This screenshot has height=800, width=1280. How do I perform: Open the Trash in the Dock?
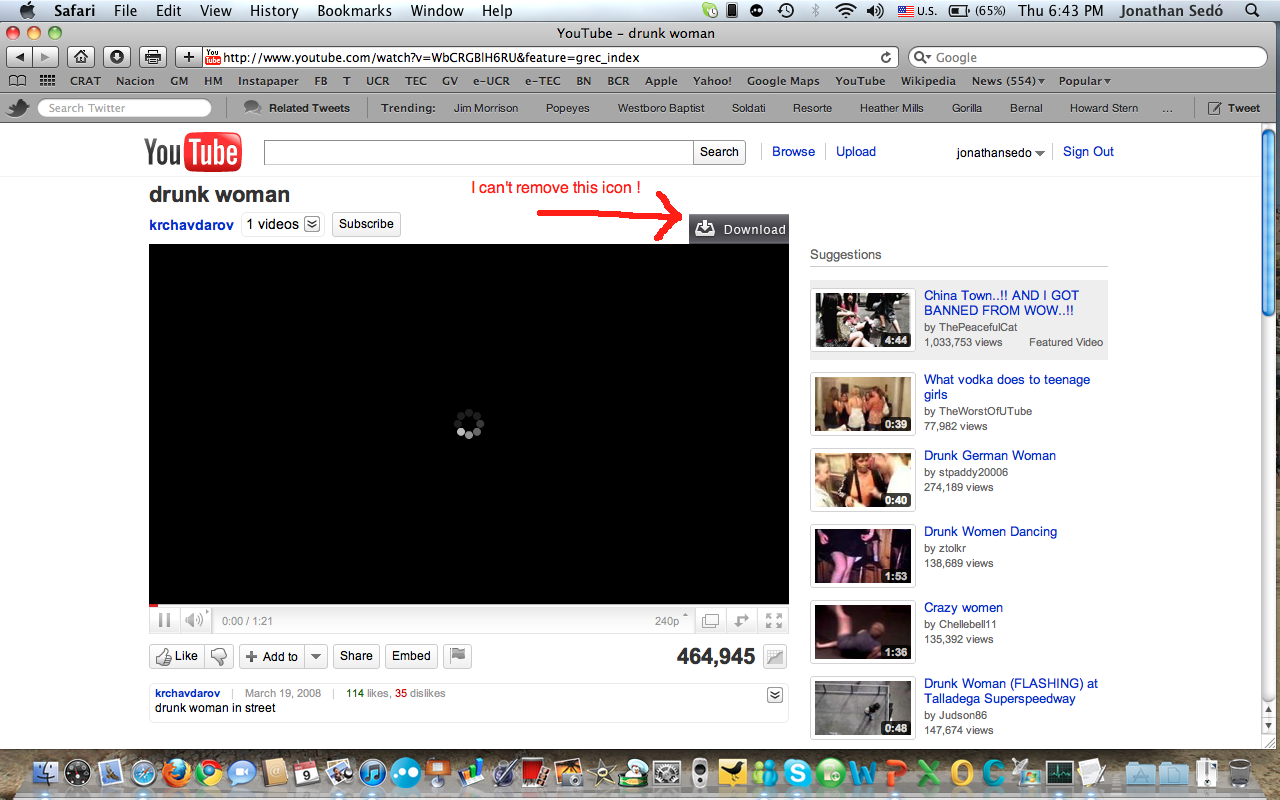[1239, 773]
